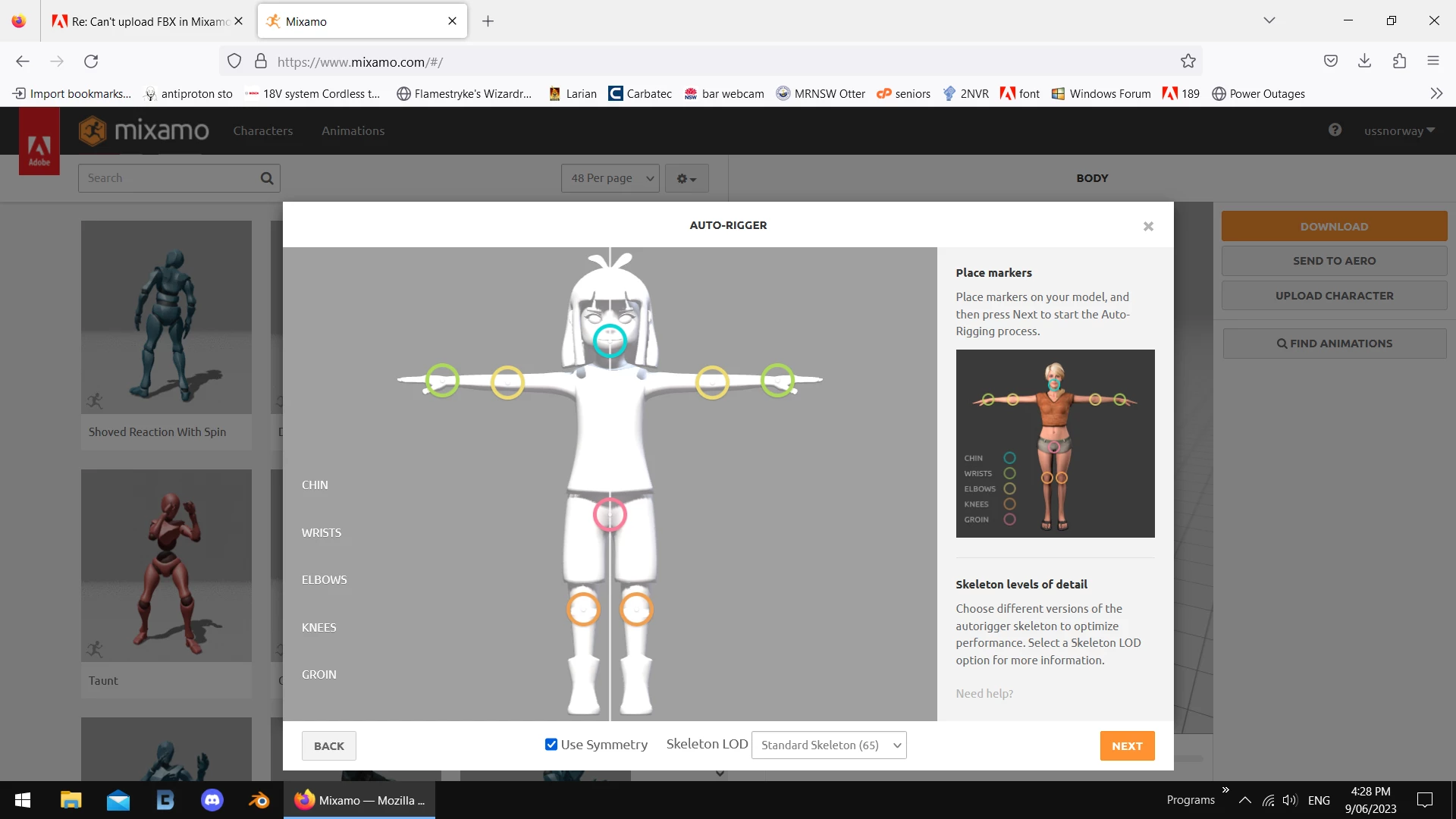
Task: Open Firefox downloads panel icon
Action: pos(1364,61)
